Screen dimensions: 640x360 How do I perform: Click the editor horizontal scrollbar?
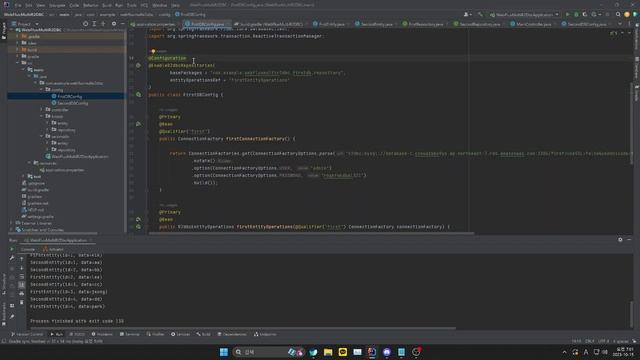pyautogui.click(x=311, y=233)
